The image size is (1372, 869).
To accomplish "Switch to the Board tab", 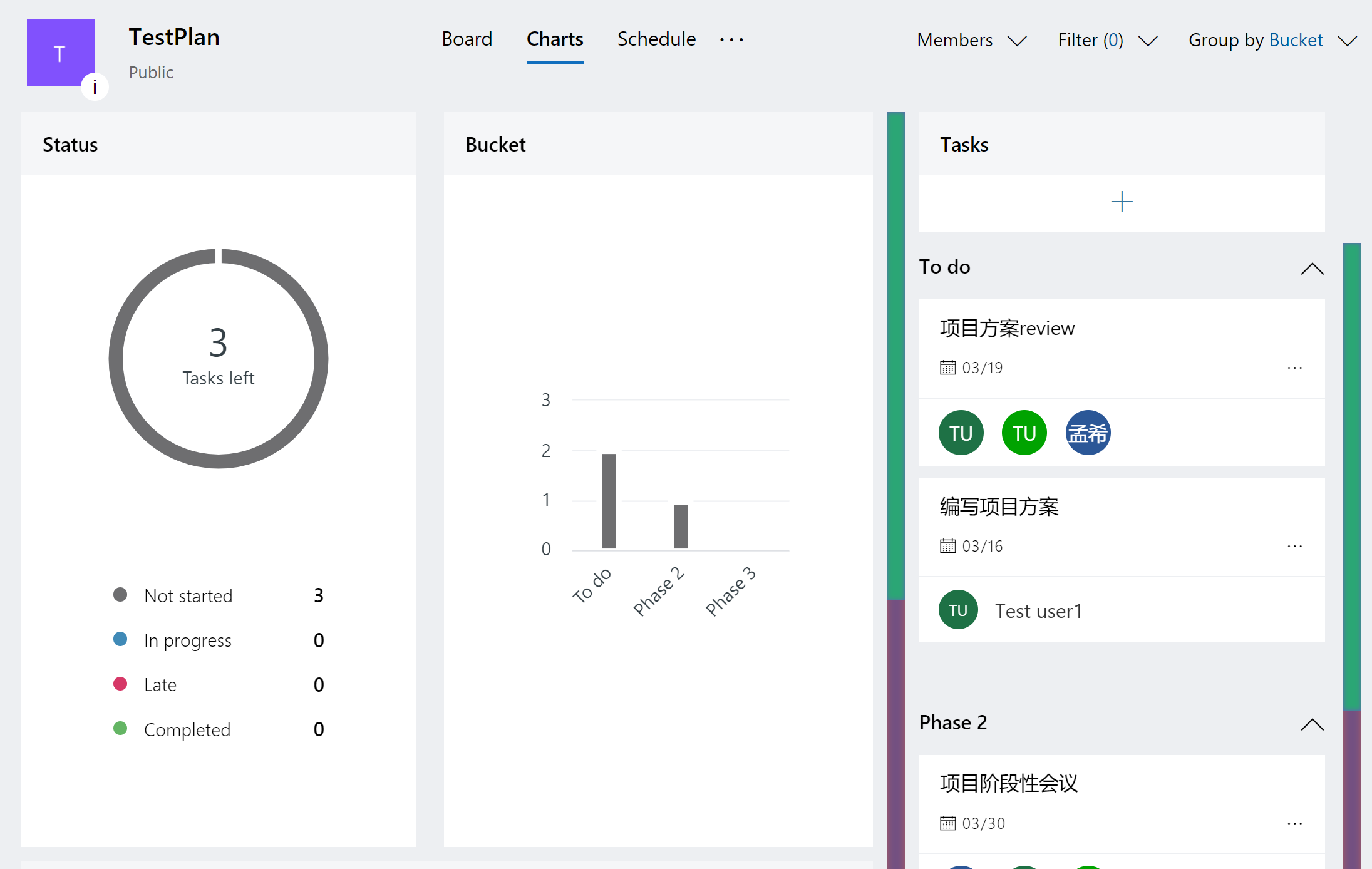I will pyautogui.click(x=466, y=39).
